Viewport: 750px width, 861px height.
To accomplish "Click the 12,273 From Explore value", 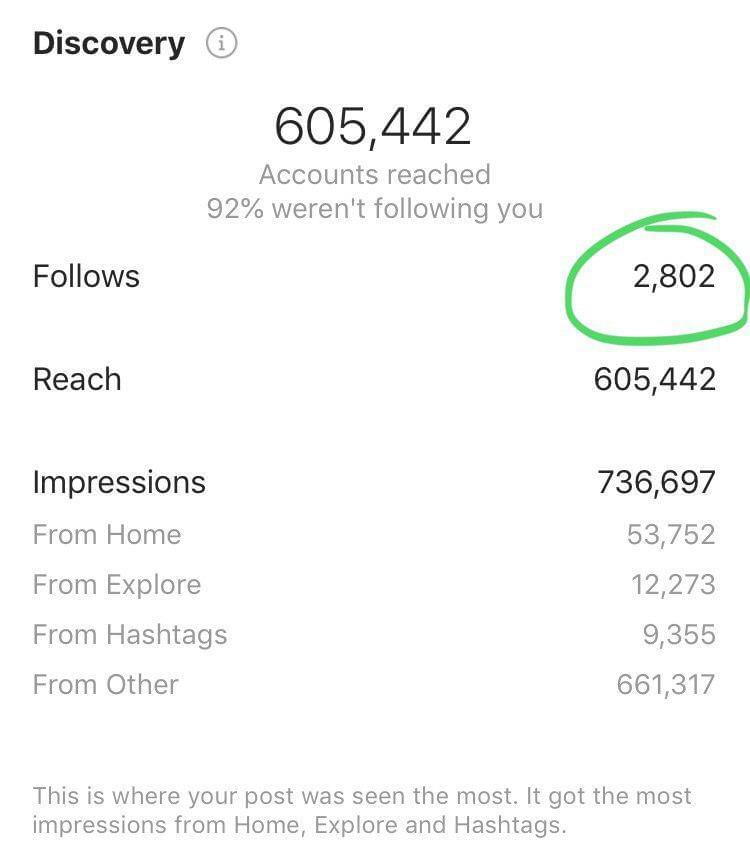I will [673, 585].
